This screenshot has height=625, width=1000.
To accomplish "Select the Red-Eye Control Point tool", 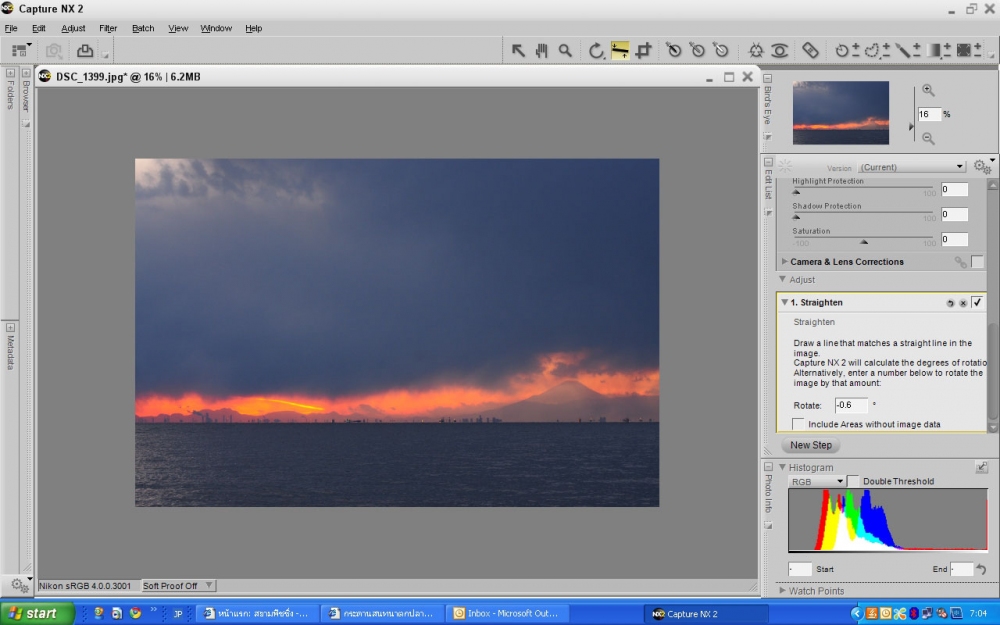I will click(779, 50).
